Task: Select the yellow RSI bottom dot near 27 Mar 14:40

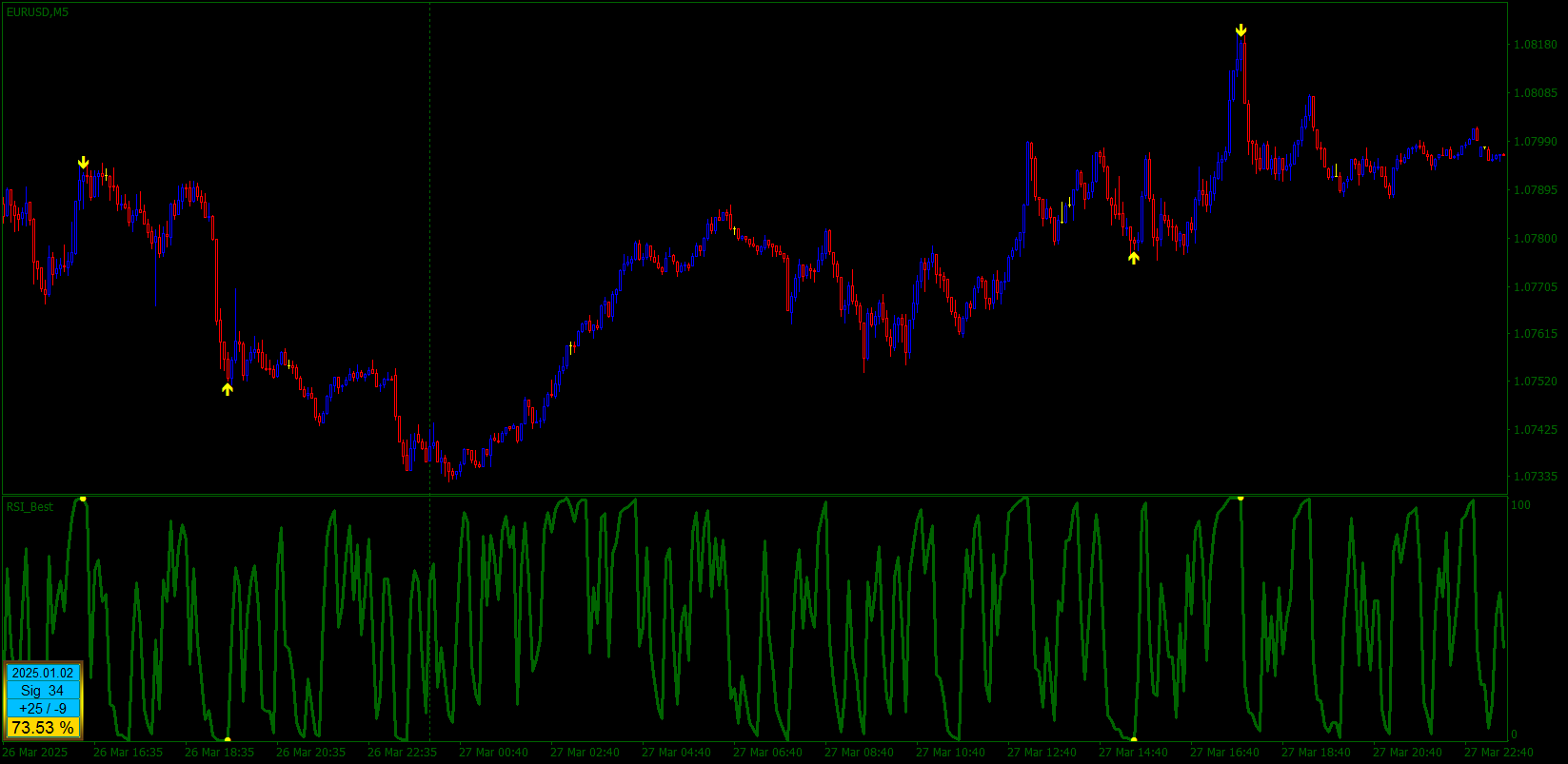Action: pos(1133,739)
